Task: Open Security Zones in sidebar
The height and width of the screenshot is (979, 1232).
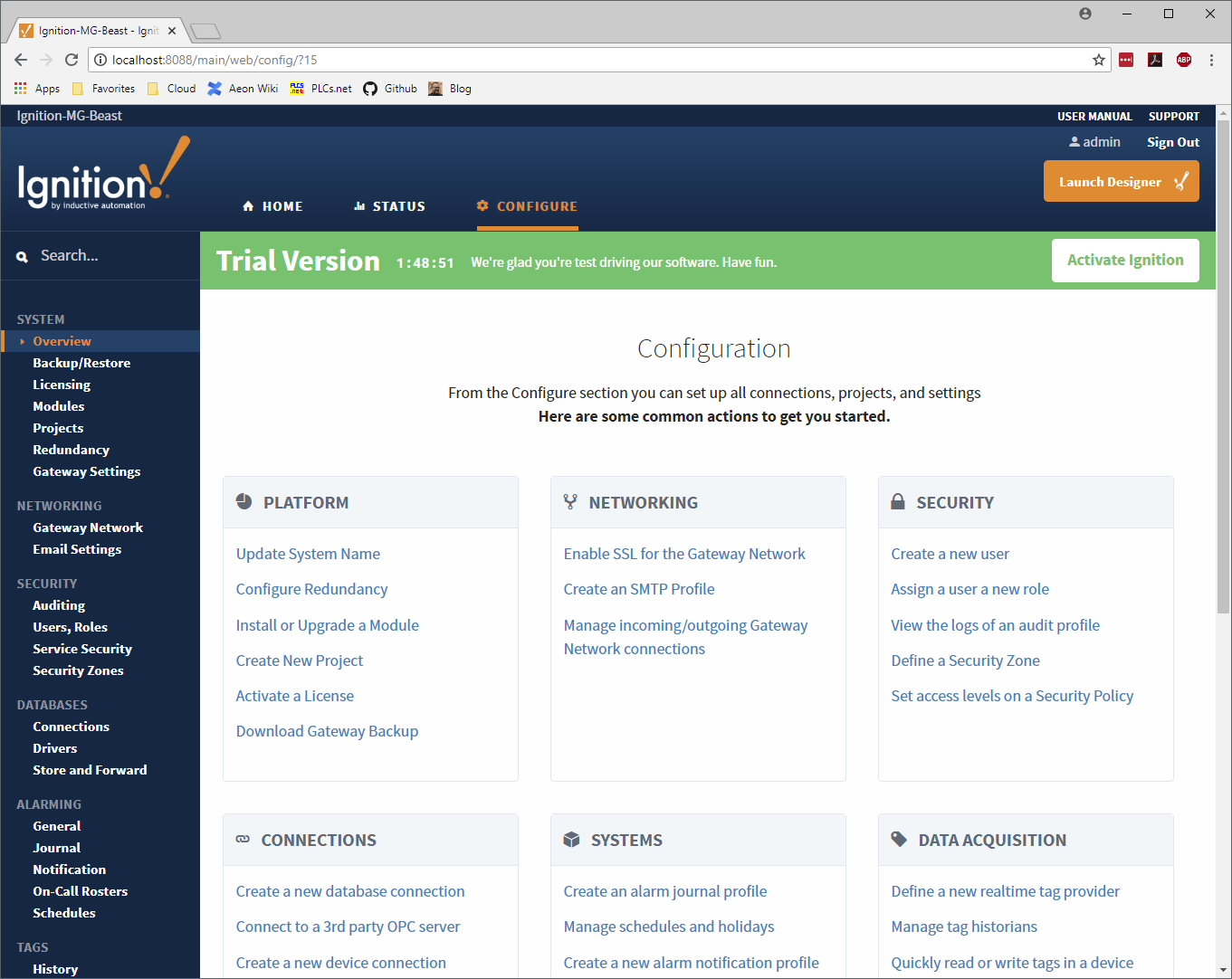Action: [x=78, y=670]
